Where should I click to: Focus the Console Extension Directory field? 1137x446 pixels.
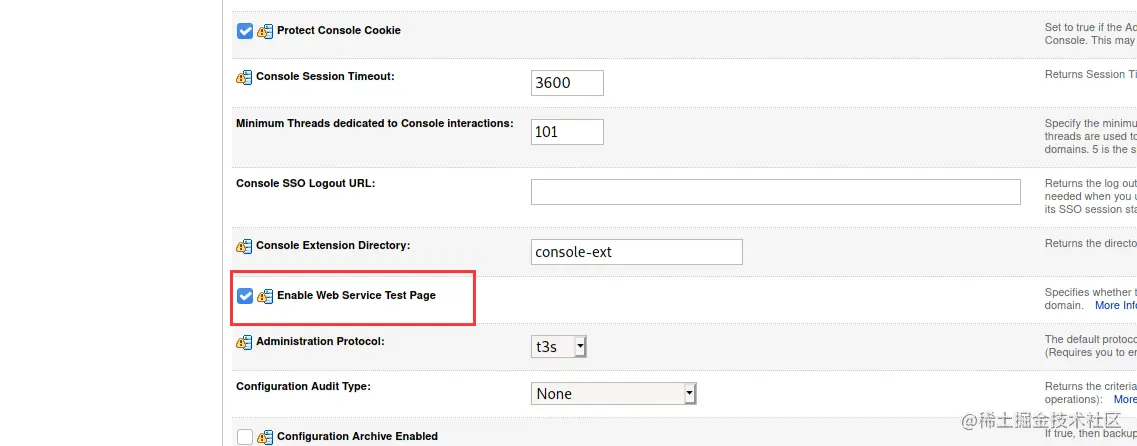point(637,252)
